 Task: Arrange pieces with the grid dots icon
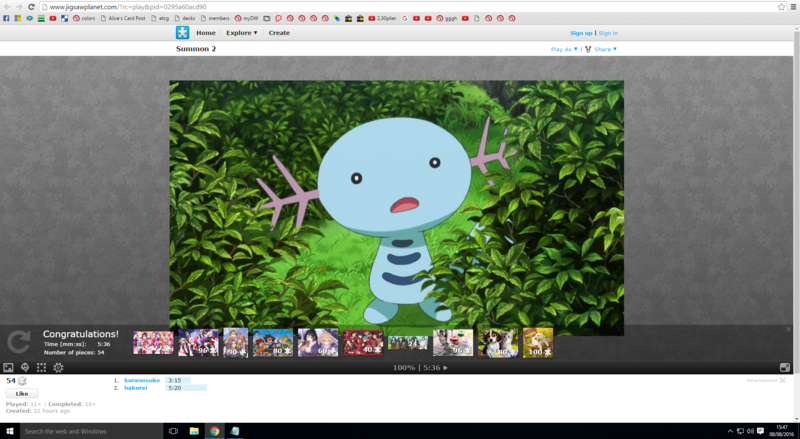(41, 368)
